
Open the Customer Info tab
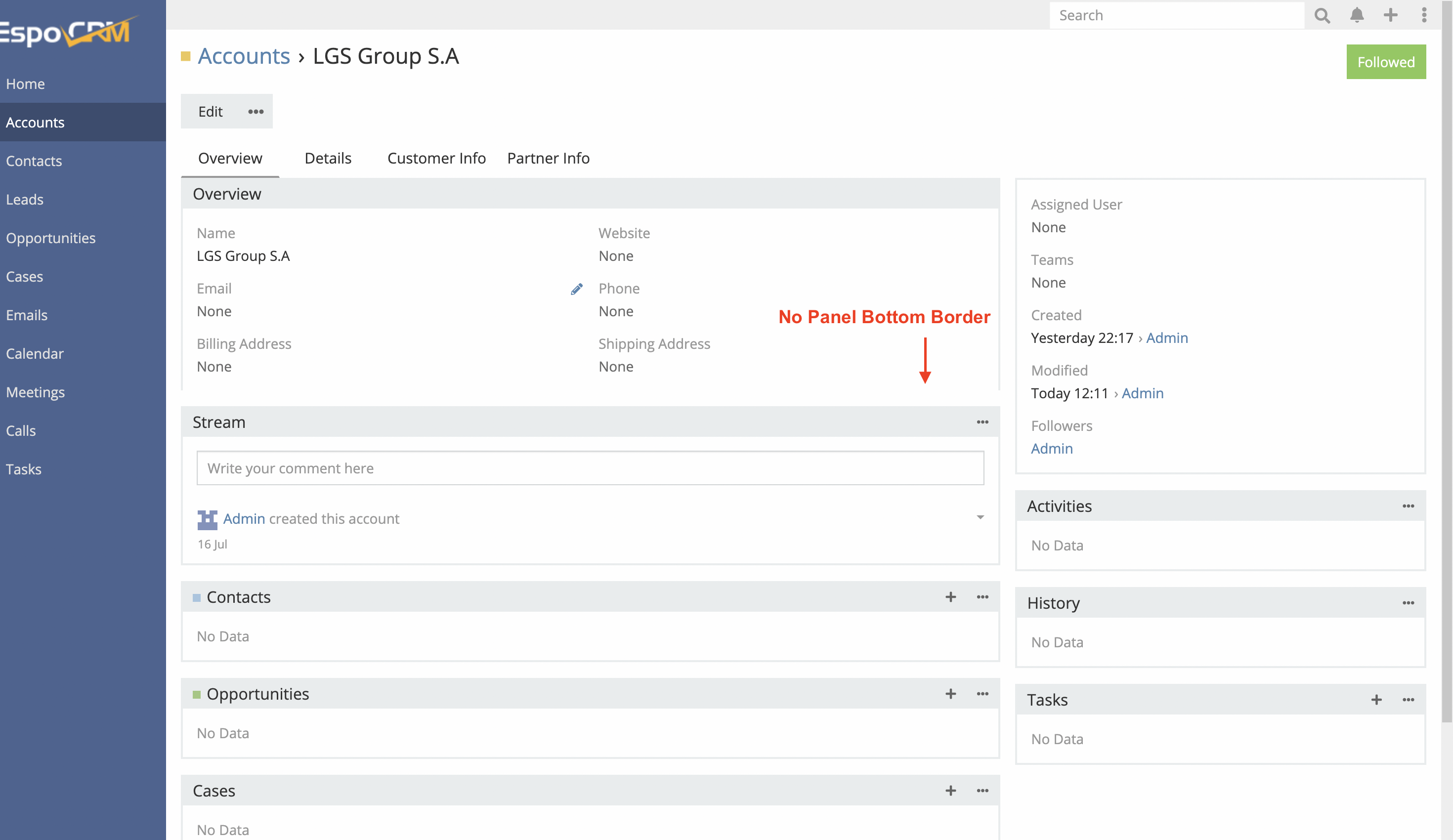pyautogui.click(x=436, y=158)
